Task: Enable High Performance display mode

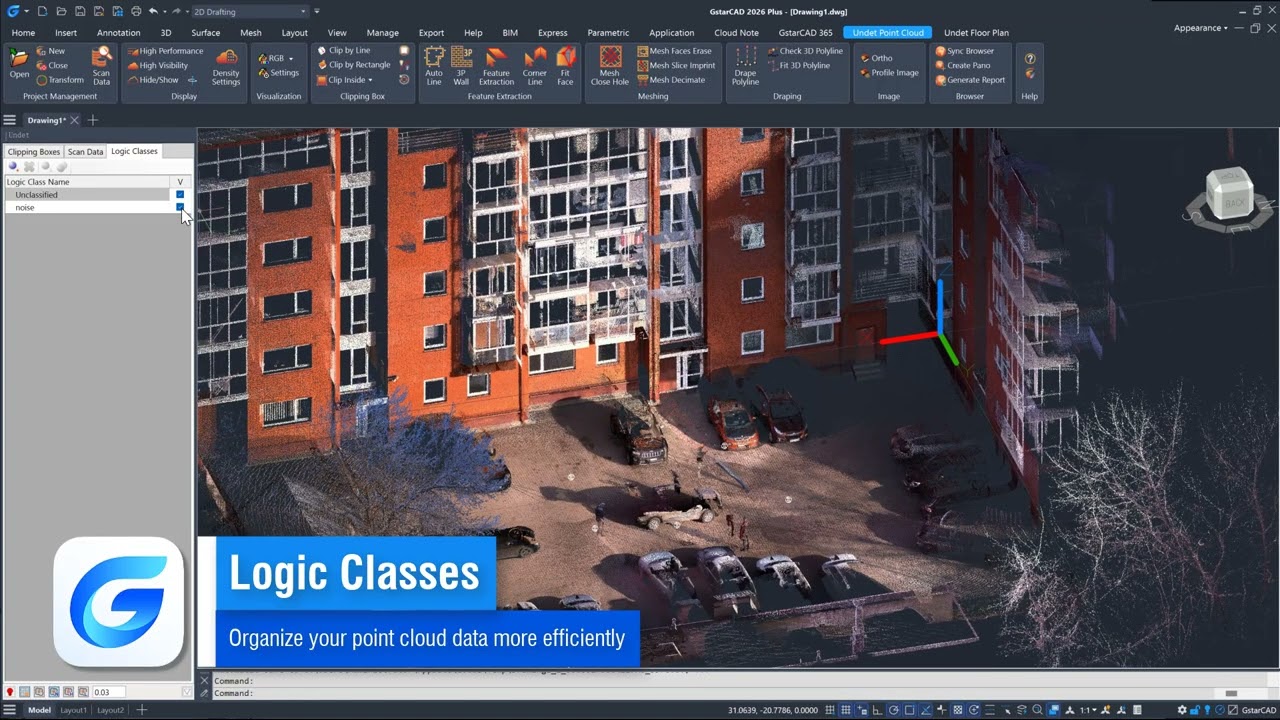Action: point(165,51)
